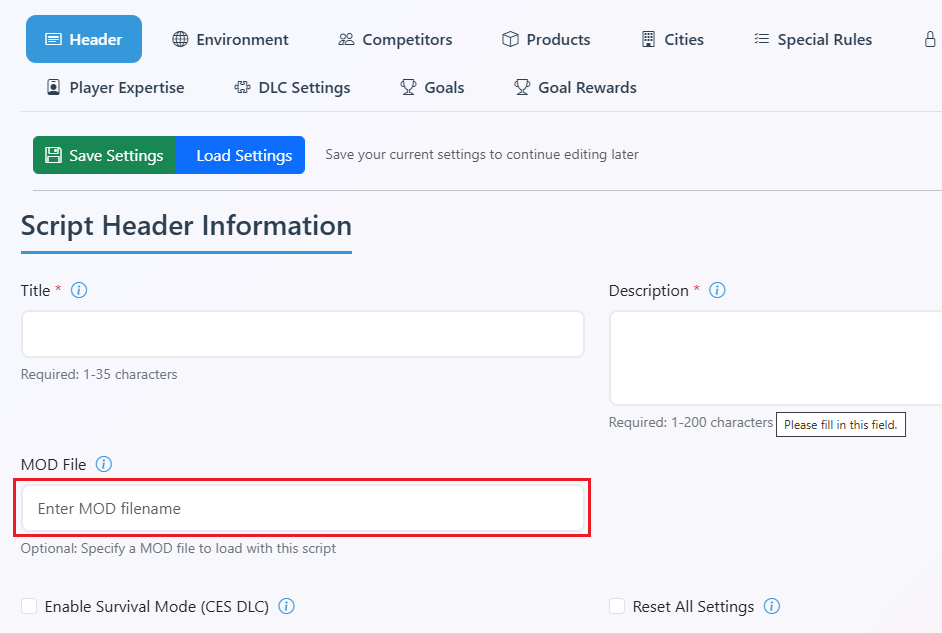The image size is (942, 633).
Task: Click the Load Settings button
Action: (x=240, y=155)
